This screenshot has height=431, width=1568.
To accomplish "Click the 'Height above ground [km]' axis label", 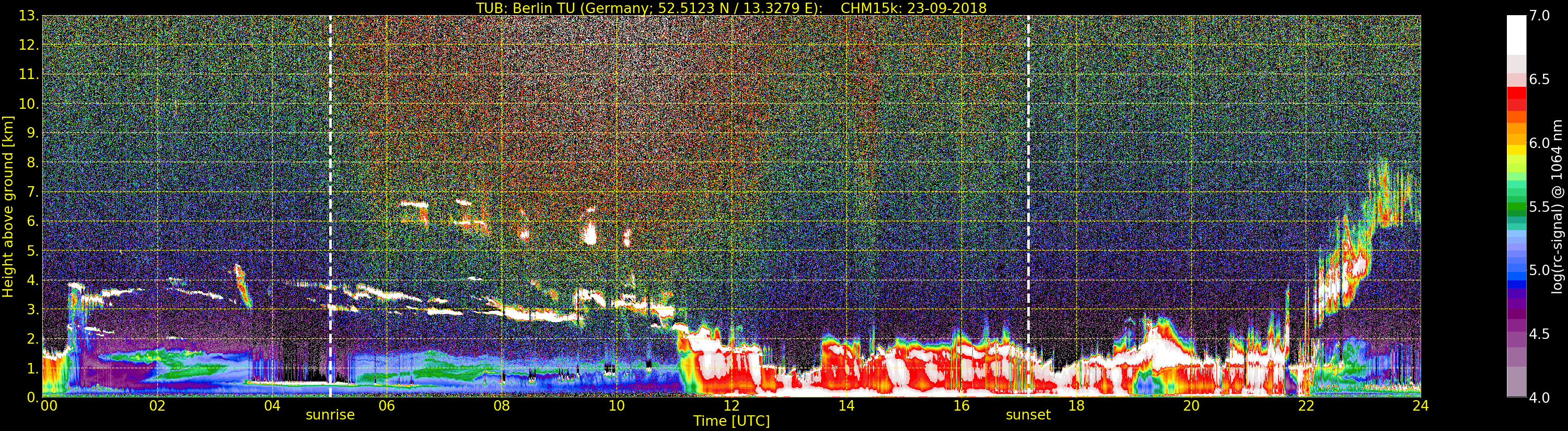I will pyautogui.click(x=8, y=206).
